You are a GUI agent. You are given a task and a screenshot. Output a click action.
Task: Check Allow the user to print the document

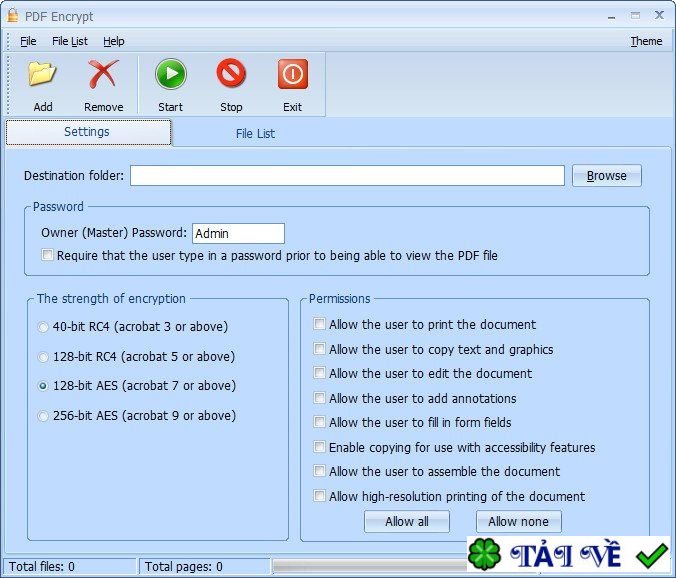point(319,324)
